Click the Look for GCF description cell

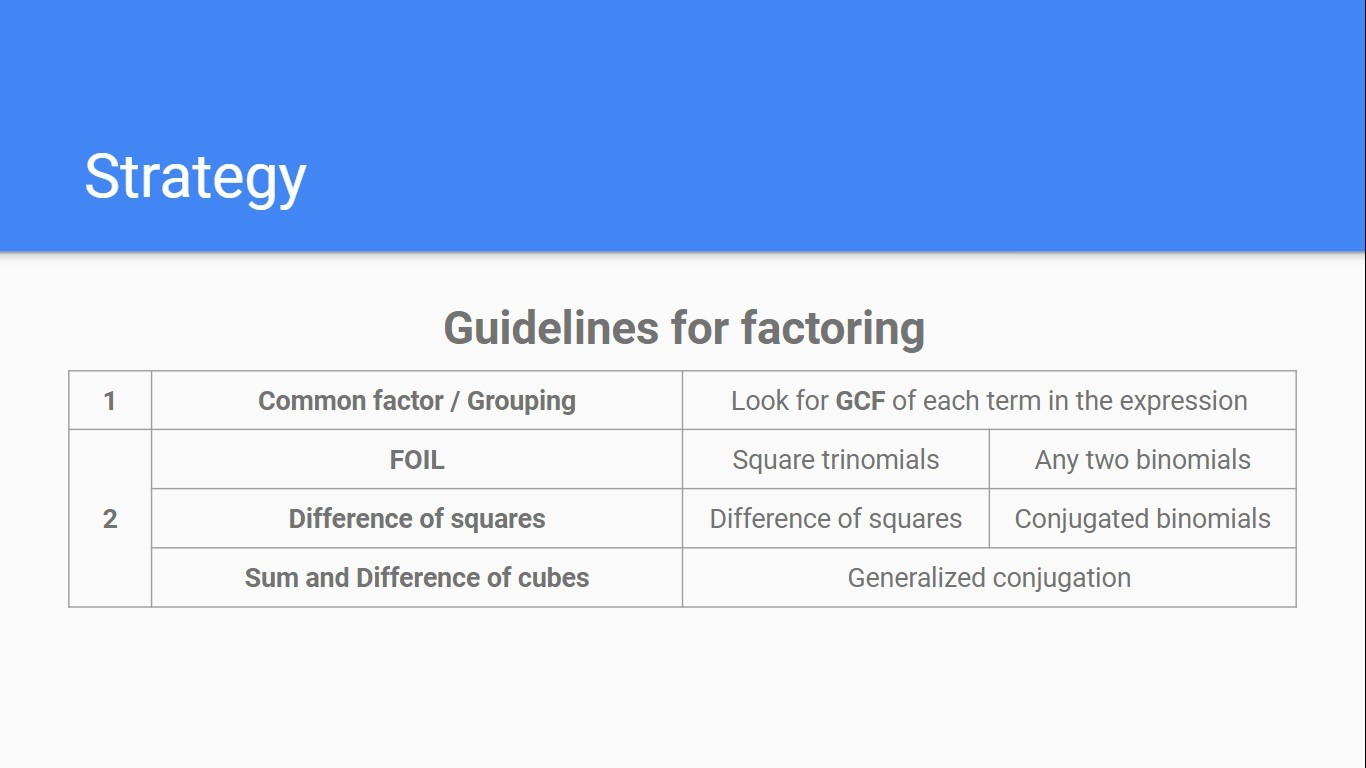pos(989,401)
